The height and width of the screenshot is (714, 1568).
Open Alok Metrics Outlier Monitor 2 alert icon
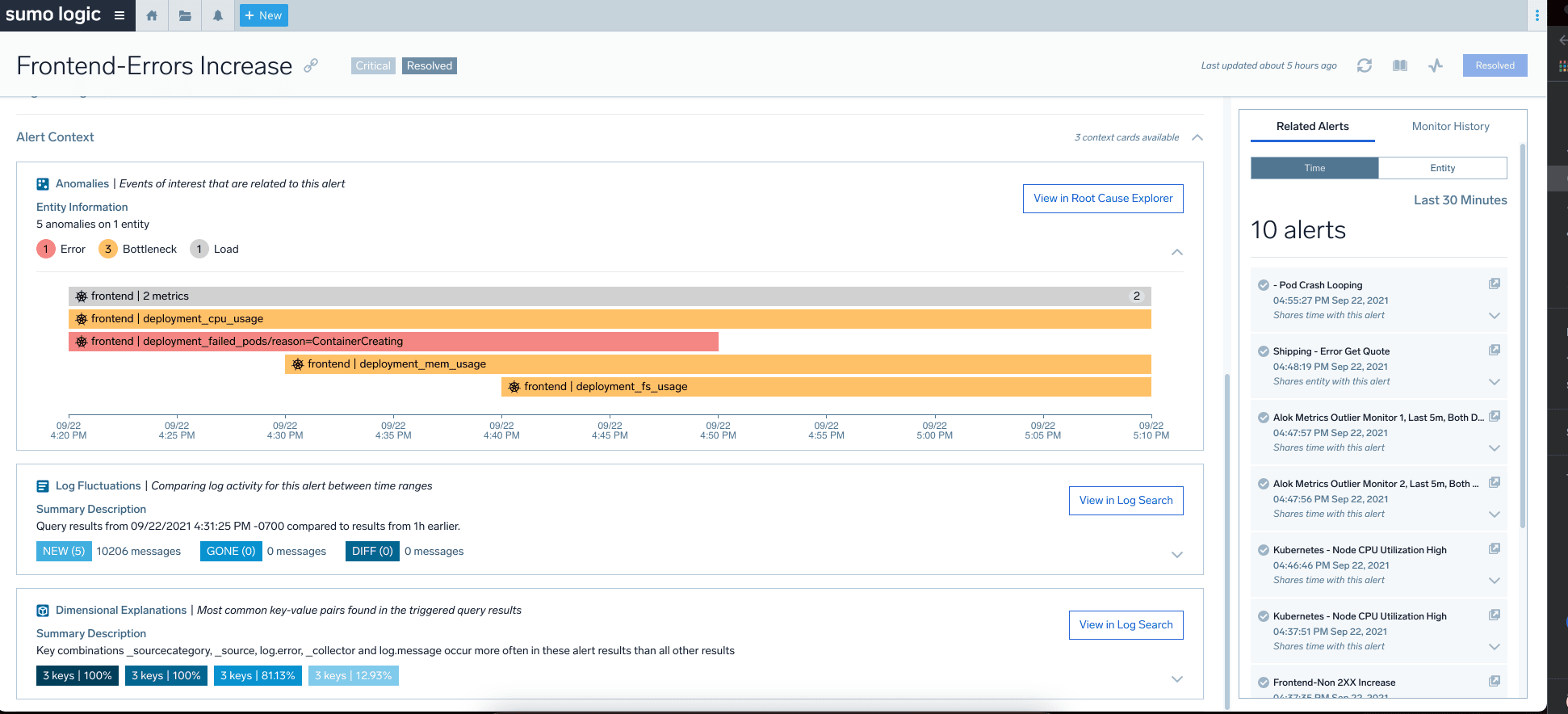click(x=1495, y=482)
